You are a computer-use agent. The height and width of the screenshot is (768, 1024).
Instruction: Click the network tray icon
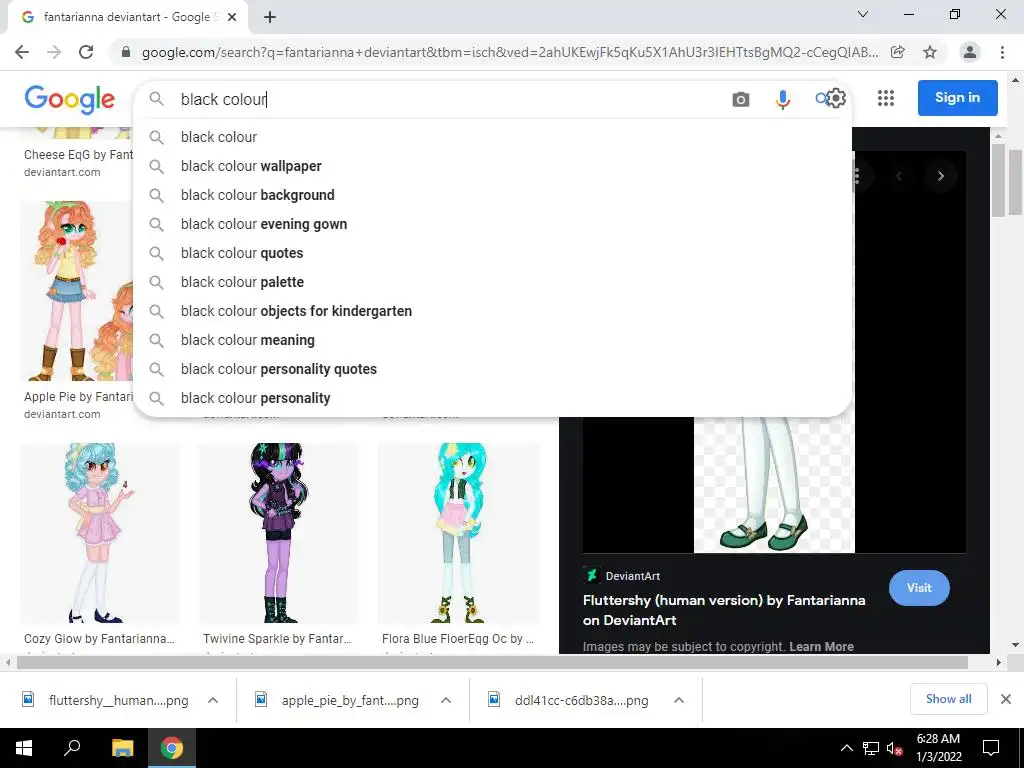(871, 748)
